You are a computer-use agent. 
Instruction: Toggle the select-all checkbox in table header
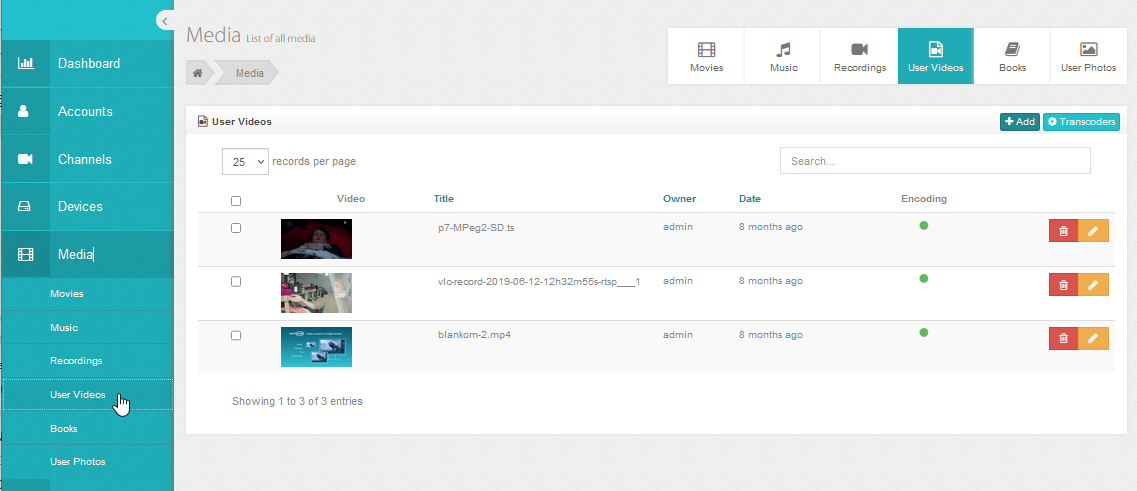236,201
